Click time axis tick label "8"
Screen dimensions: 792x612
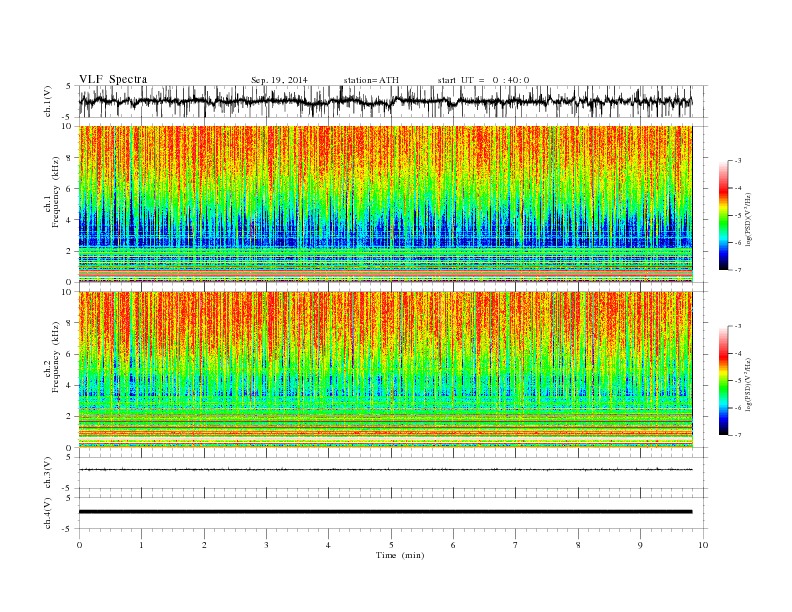point(578,545)
